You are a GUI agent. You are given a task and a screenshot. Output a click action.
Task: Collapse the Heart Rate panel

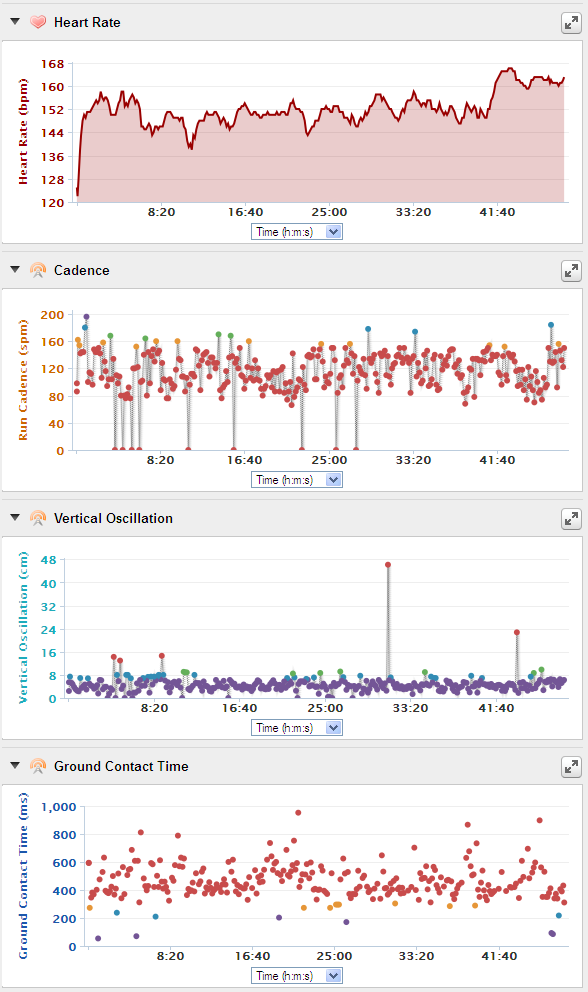(15, 22)
